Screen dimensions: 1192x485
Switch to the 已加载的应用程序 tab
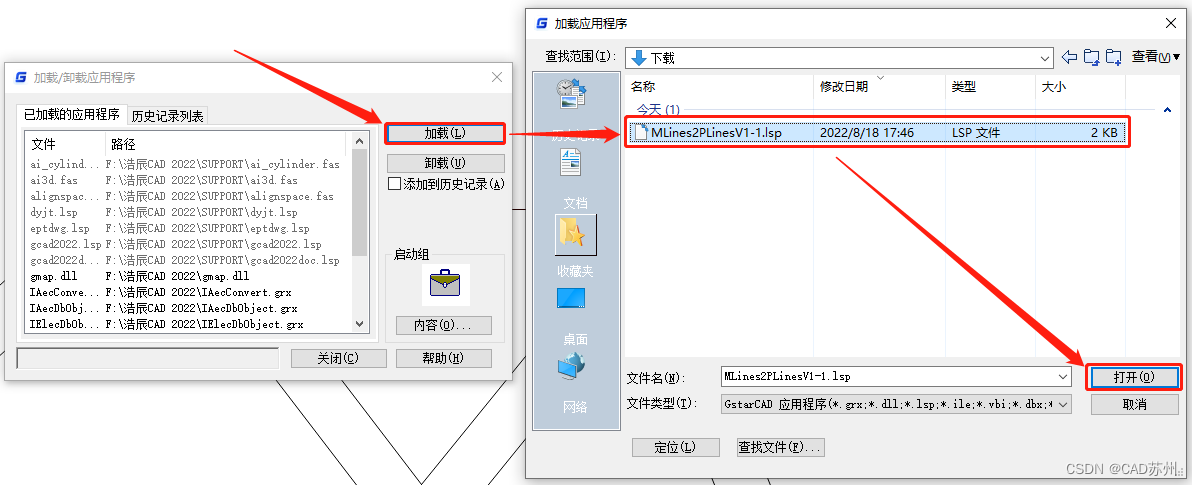coord(71,115)
